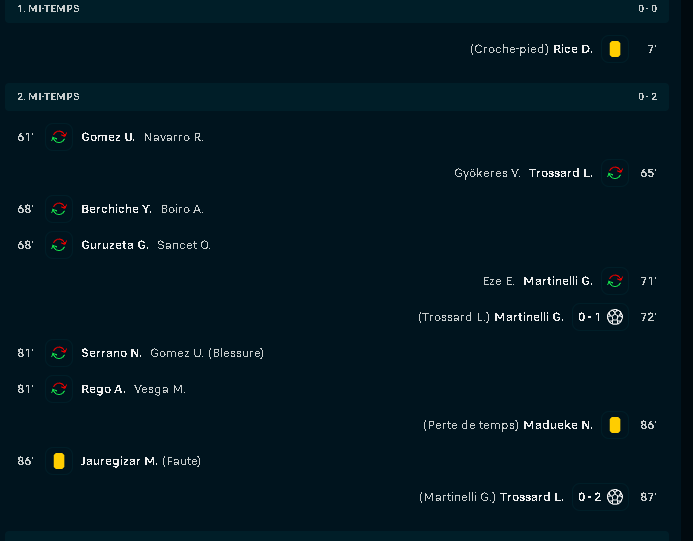Click the 0-1 score label
This screenshot has width=693, height=541.
tap(589, 317)
